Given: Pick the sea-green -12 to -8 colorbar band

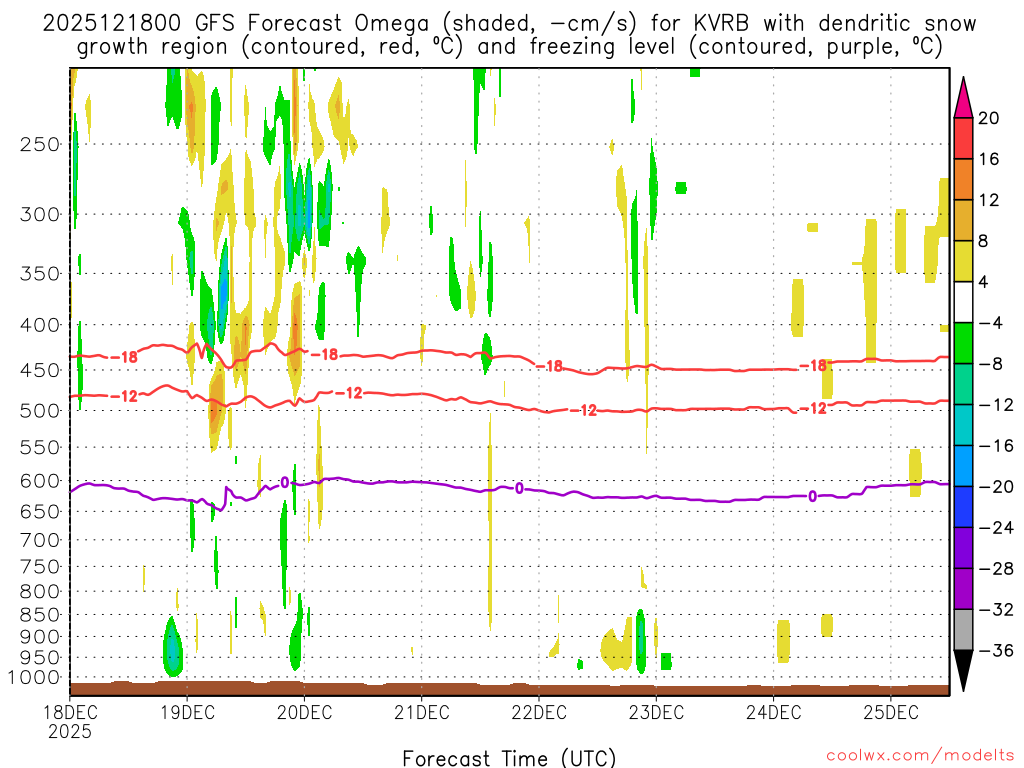Looking at the screenshot, I should pos(963,385).
